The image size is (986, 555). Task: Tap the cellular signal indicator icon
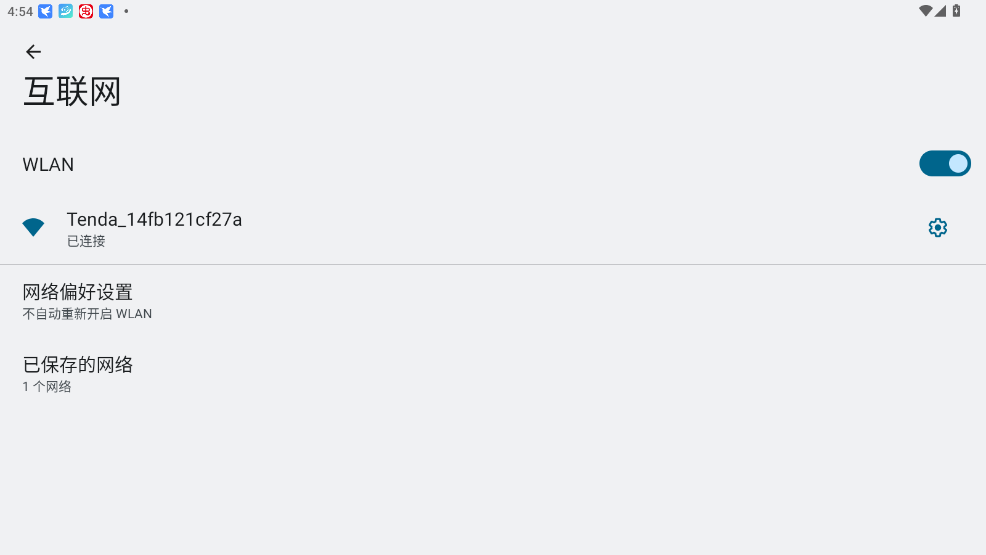[940, 11]
